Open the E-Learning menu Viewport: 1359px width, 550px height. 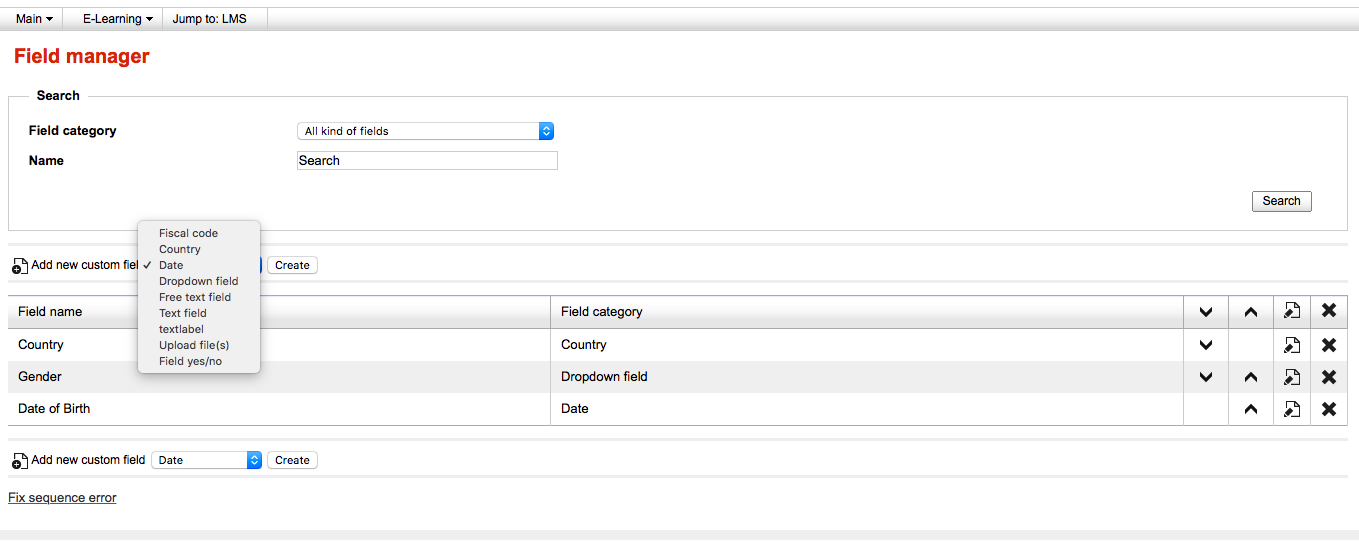click(117, 19)
